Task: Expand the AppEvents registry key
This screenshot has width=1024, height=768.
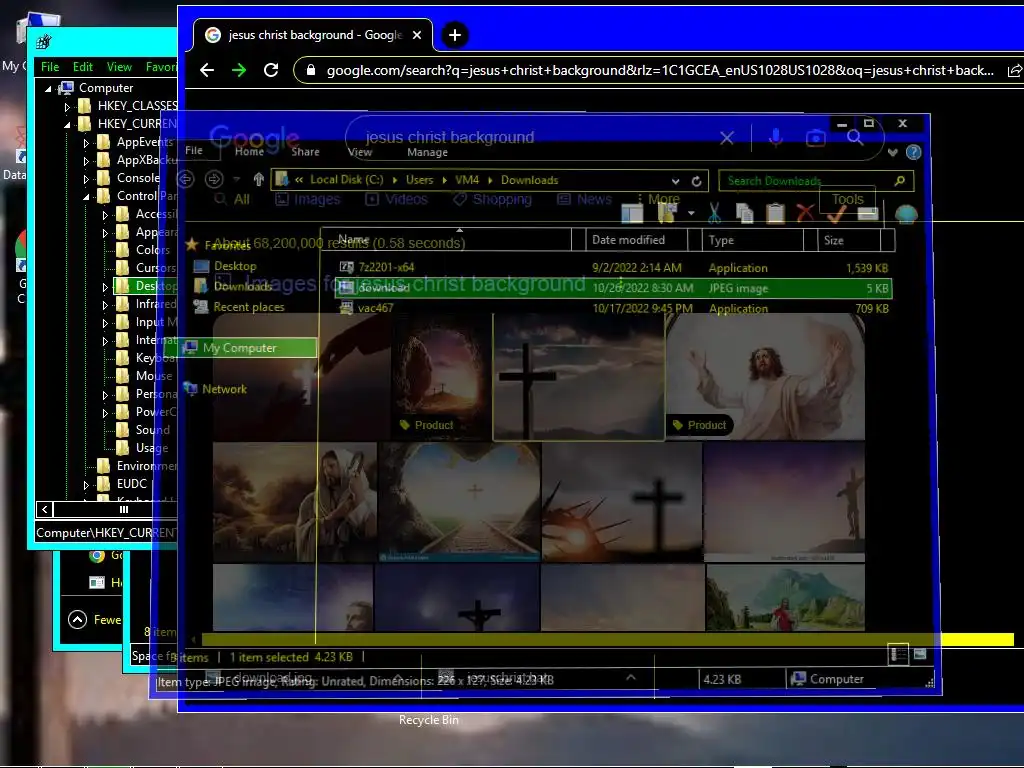Action: 86,142
